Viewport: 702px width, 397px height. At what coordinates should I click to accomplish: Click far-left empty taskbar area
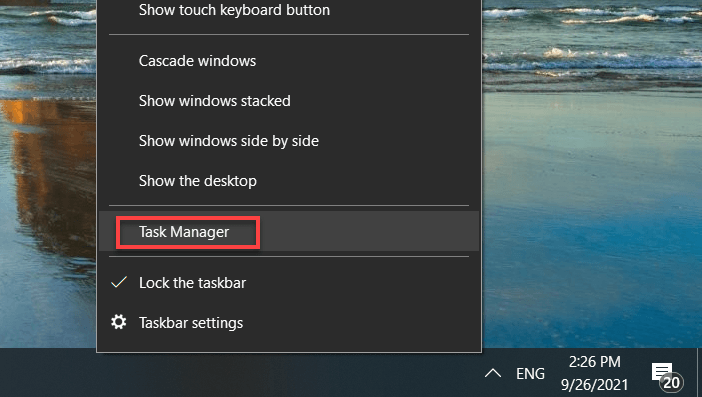tap(45, 373)
